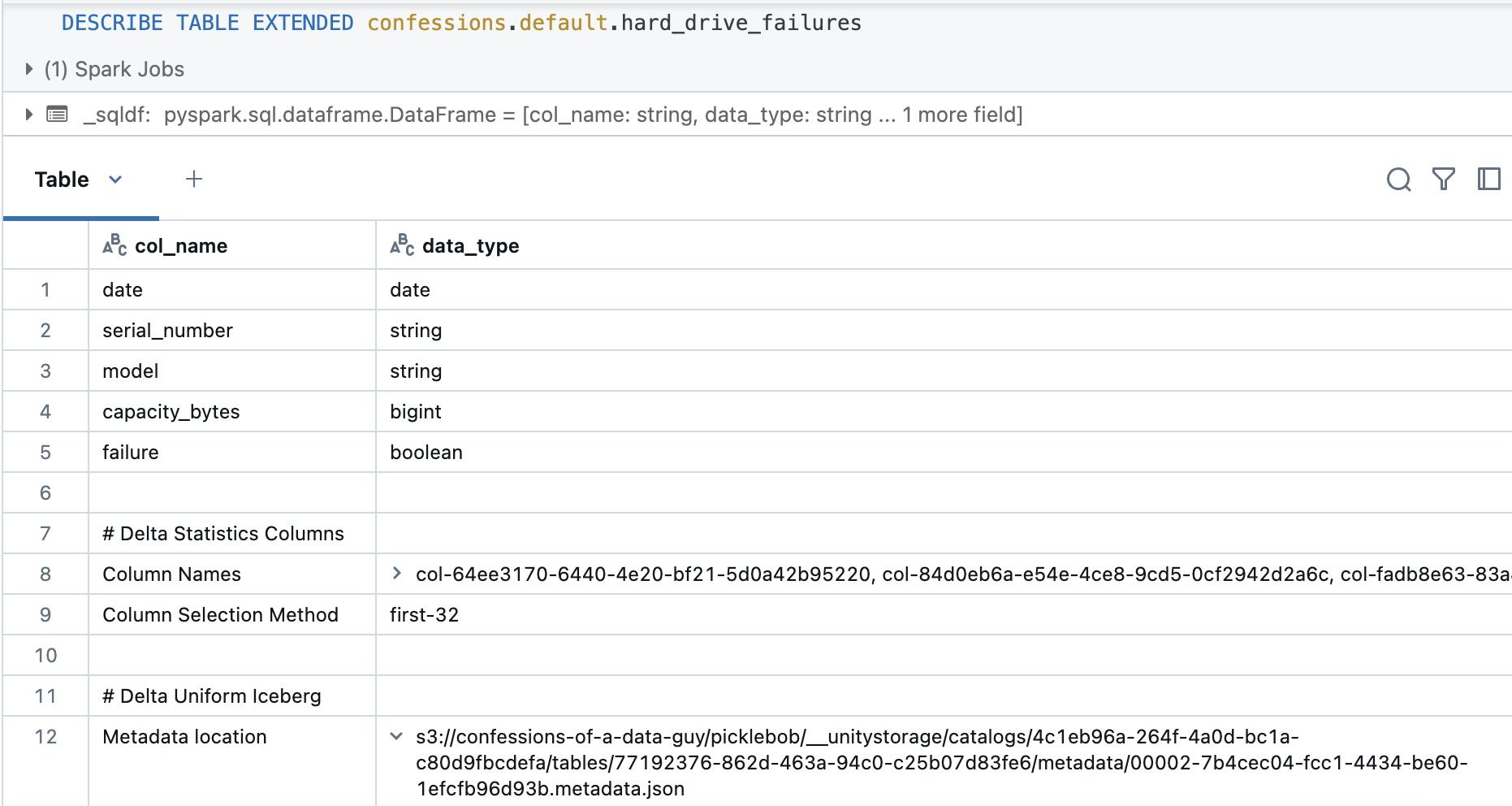This screenshot has height=806, width=1512.
Task: Open the Table tab dropdown chevron
Action: pyautogui.click(x=115, y=180)
